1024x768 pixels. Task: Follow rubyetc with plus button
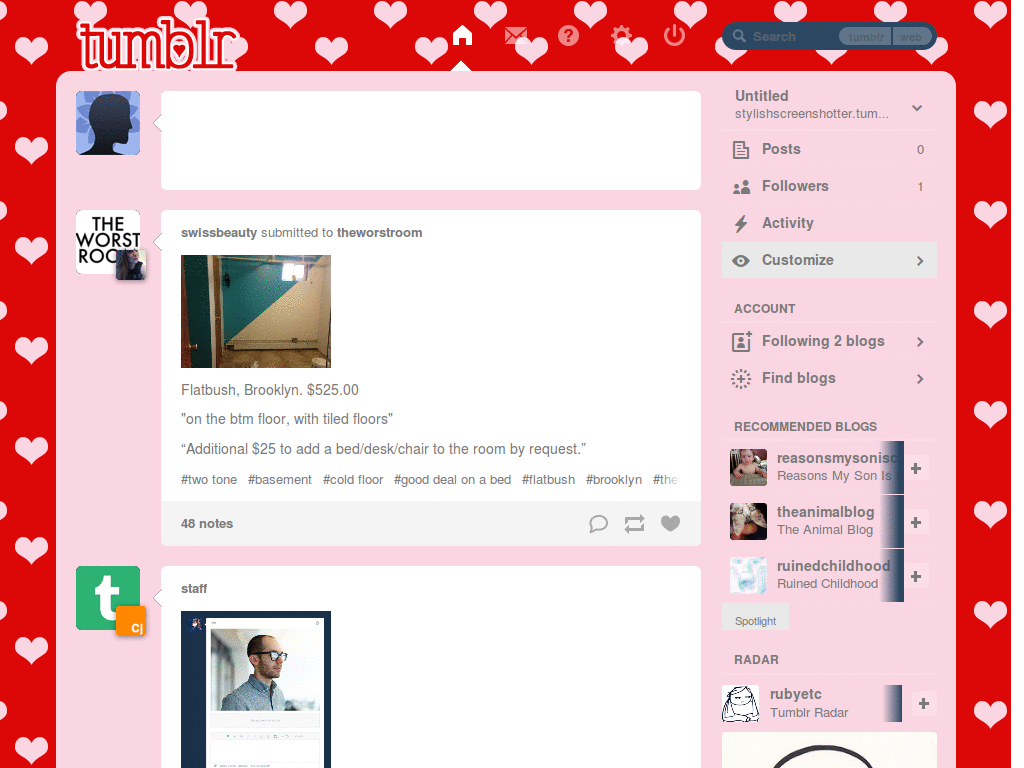pos(923,703)
